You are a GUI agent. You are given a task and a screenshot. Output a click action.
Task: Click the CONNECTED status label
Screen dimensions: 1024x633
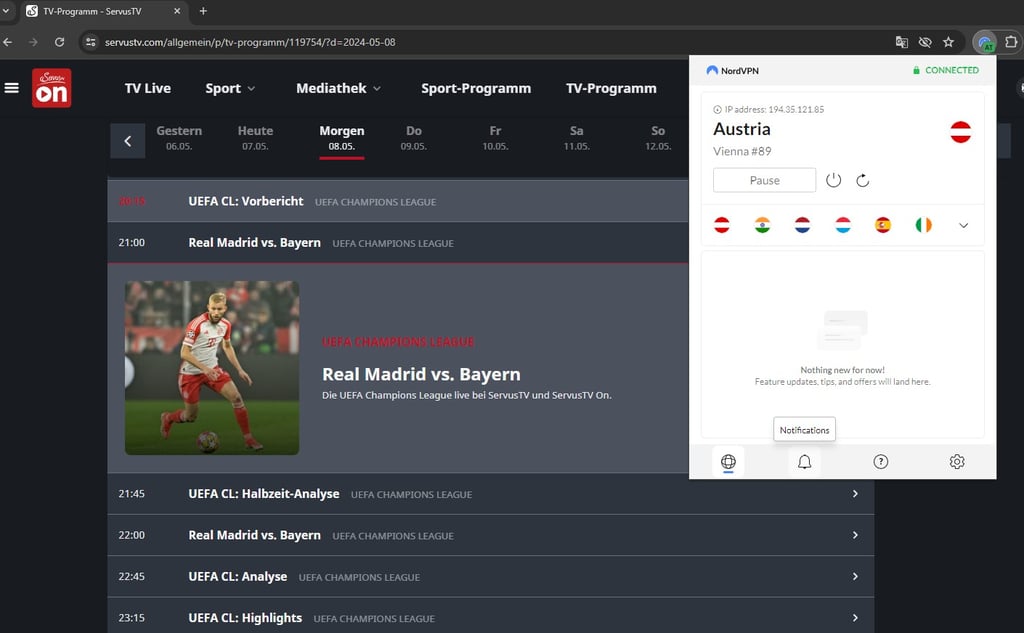pyautogui.click(x=952, y=70)
